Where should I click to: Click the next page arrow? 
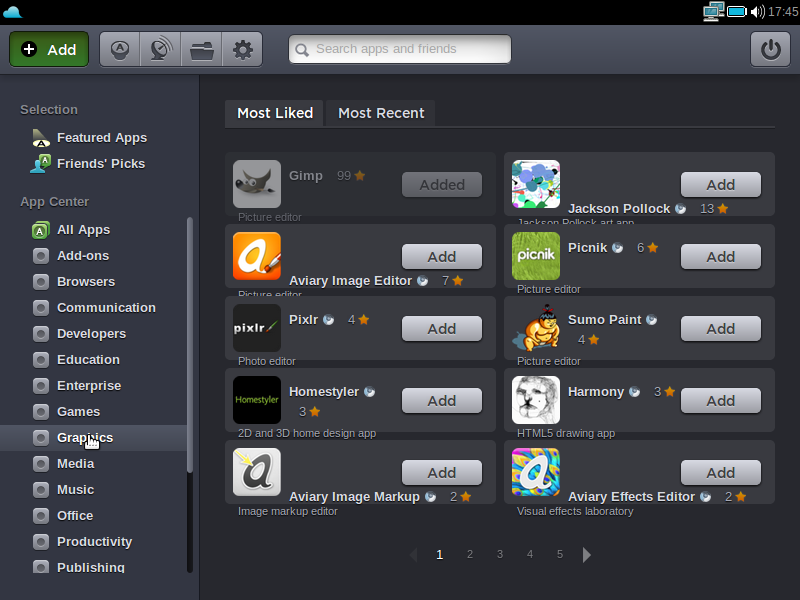point(587,555)
